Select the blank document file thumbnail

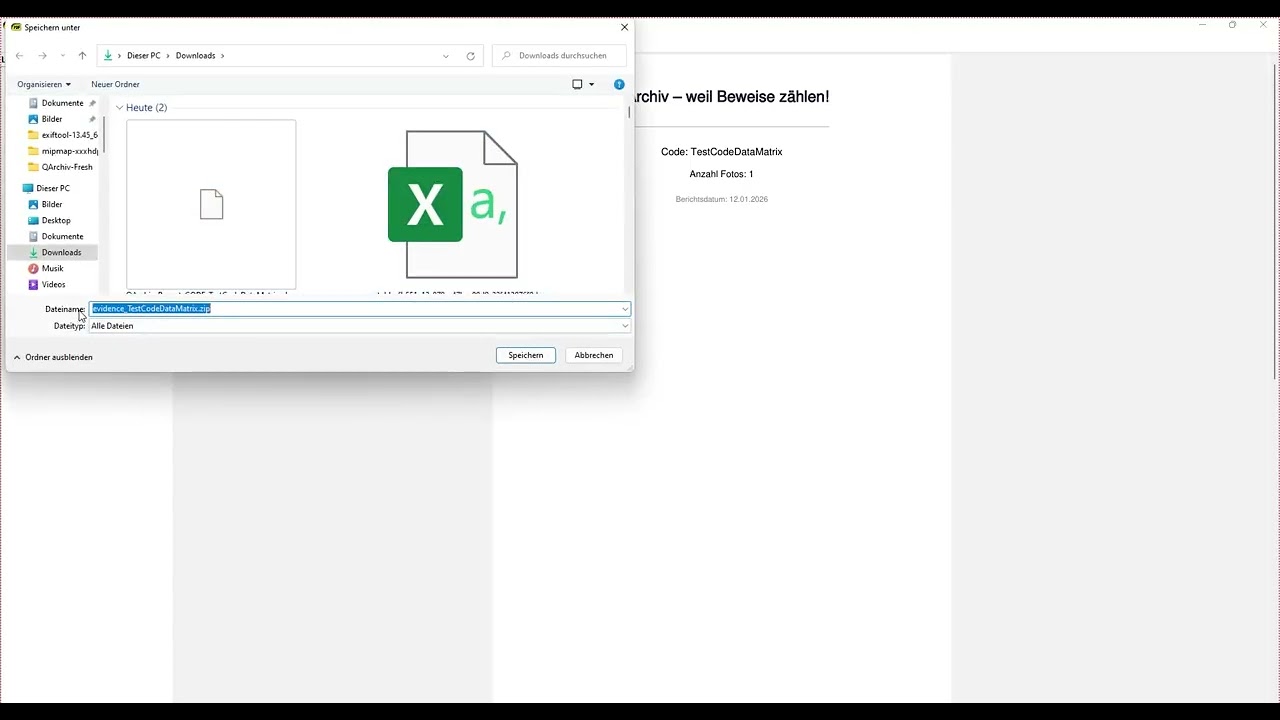[211, 205]
